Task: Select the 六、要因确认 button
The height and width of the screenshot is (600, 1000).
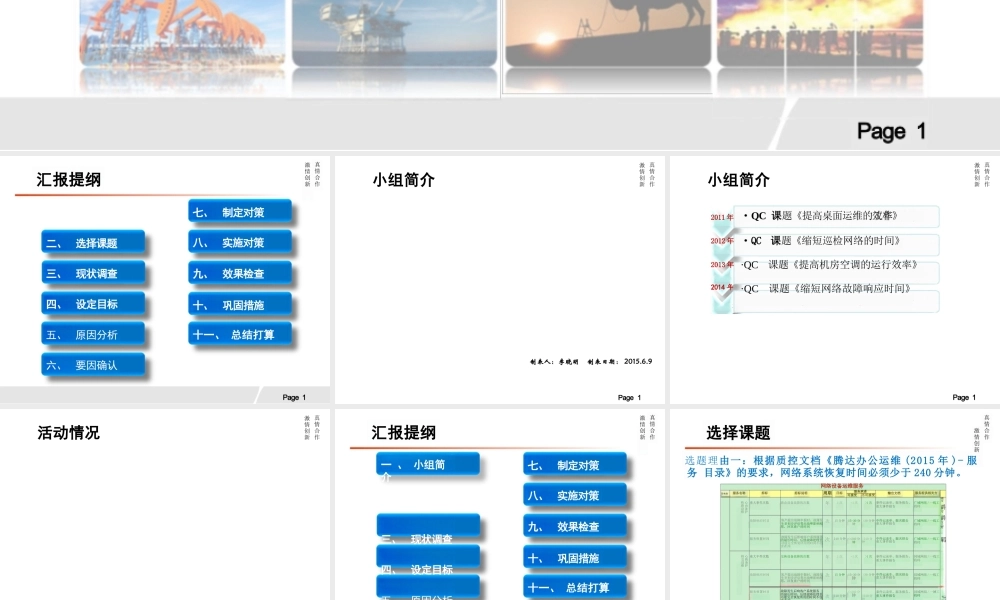Action: [93, 365]
